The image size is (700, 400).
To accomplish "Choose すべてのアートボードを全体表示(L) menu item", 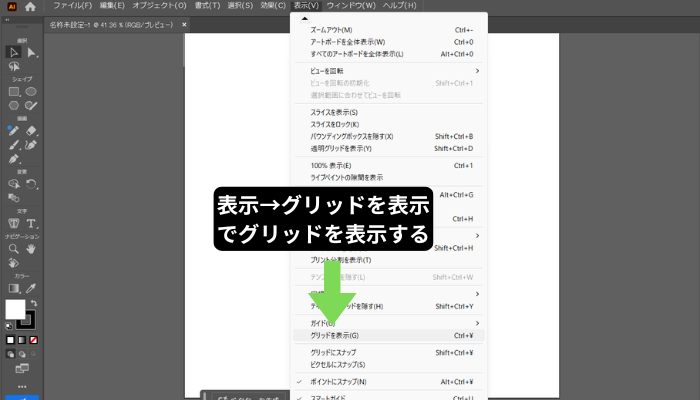I will [388, 54].
